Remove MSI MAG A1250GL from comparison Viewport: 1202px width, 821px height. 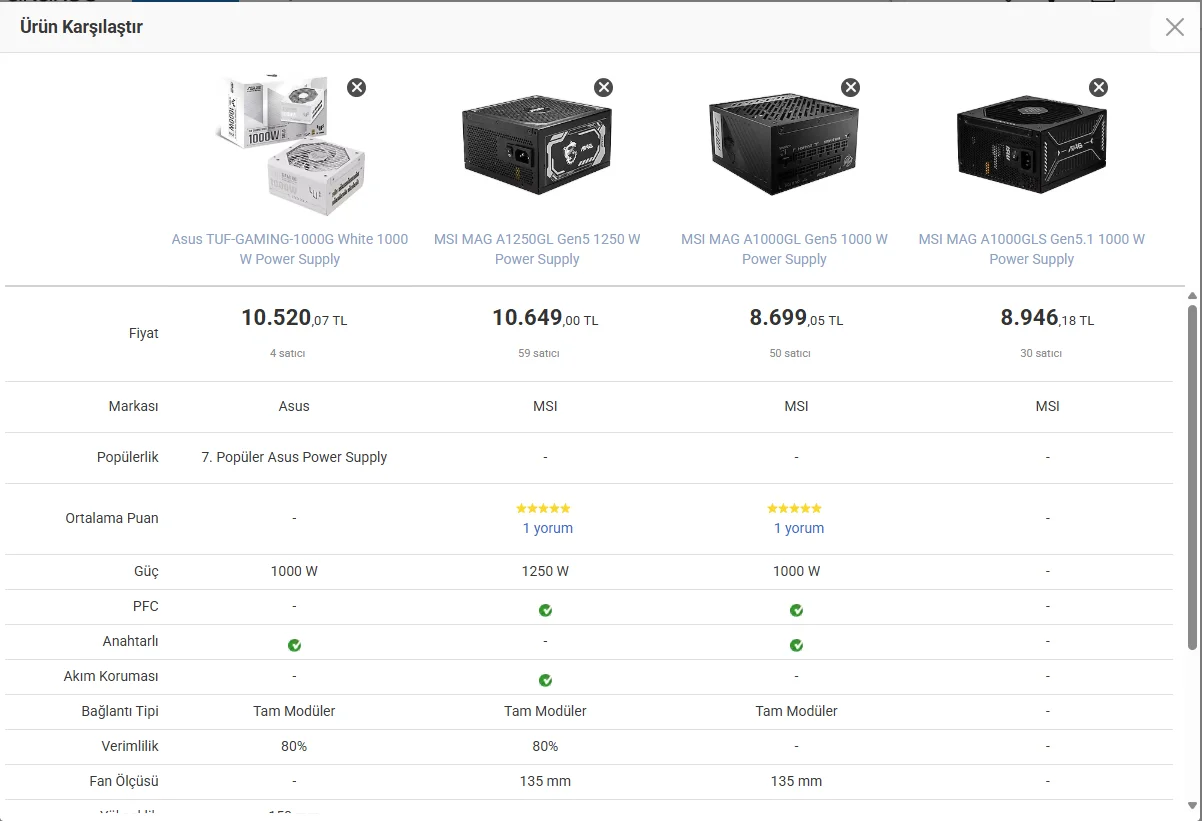[603, 87]
